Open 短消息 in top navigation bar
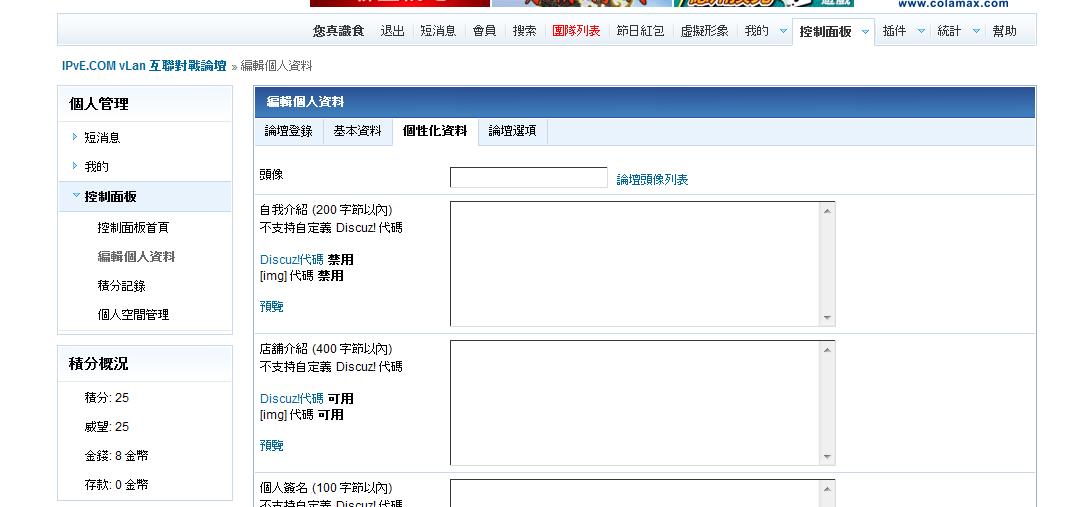 pos(439,31)
